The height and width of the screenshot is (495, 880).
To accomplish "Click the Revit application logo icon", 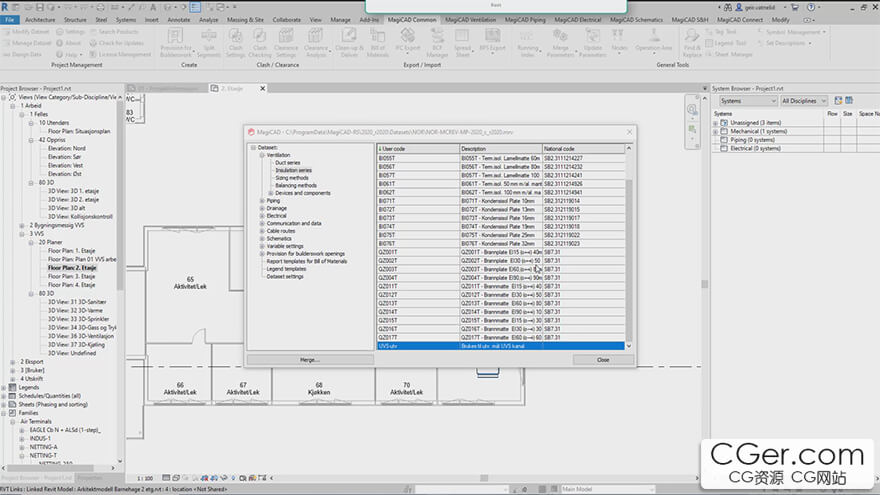I will point(5,7).
